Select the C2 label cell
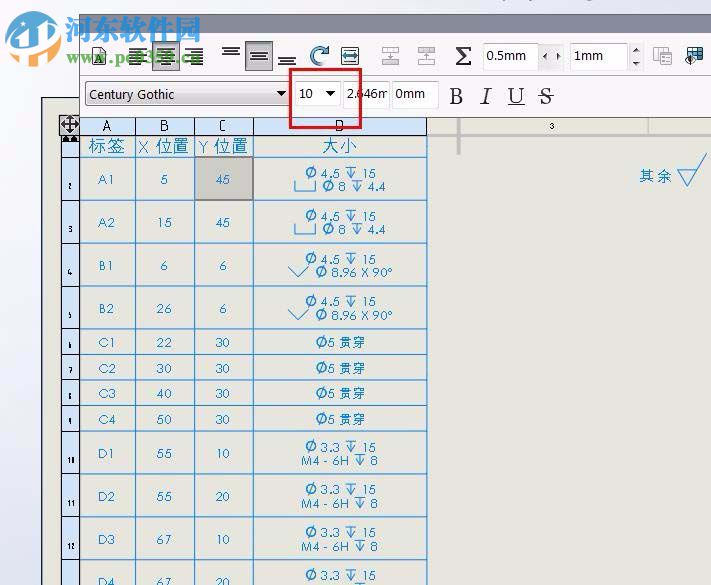This screenshot has height=585, width=711. click(107, 368)
